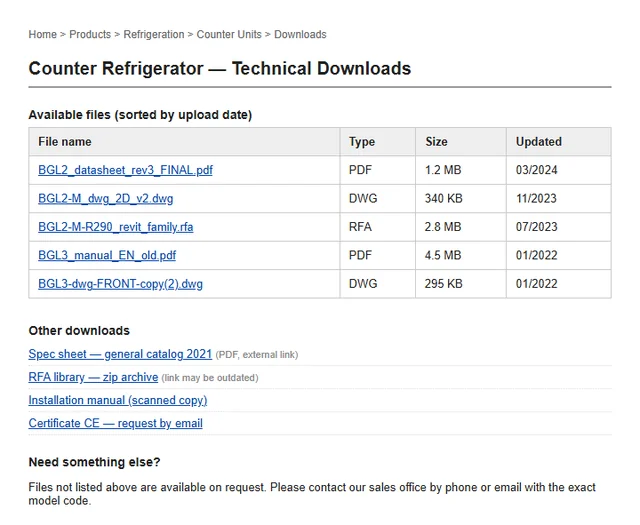The width and height of the screenshot is (640, 525).
Task: Select the RFA type cell
Action: click(x=378, y=227)
